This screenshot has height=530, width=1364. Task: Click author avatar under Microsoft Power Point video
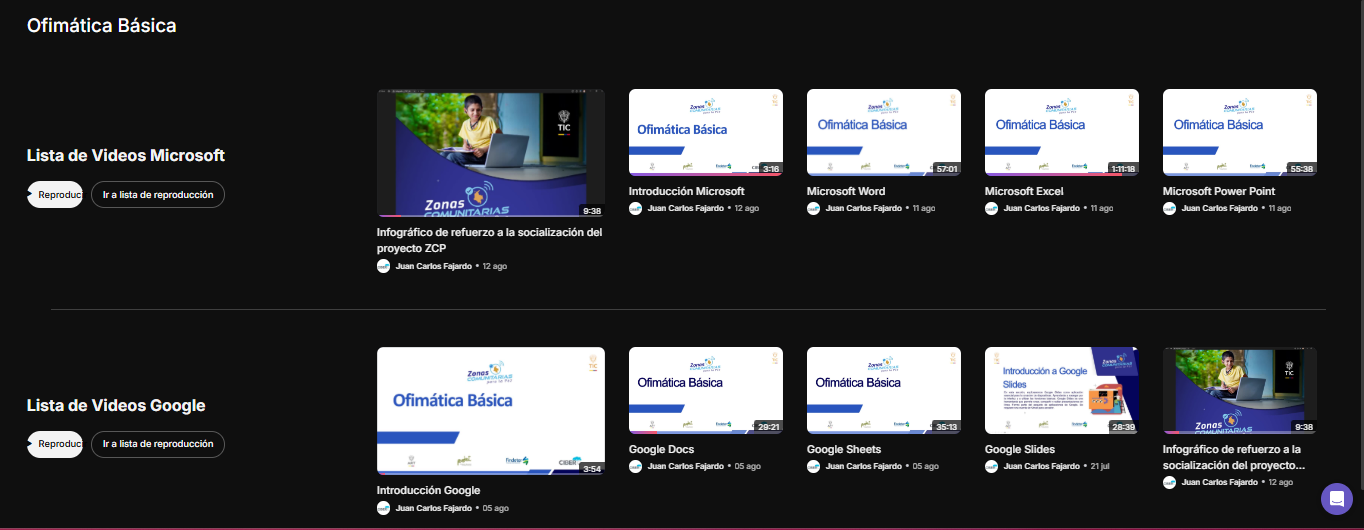[1169, 208]
